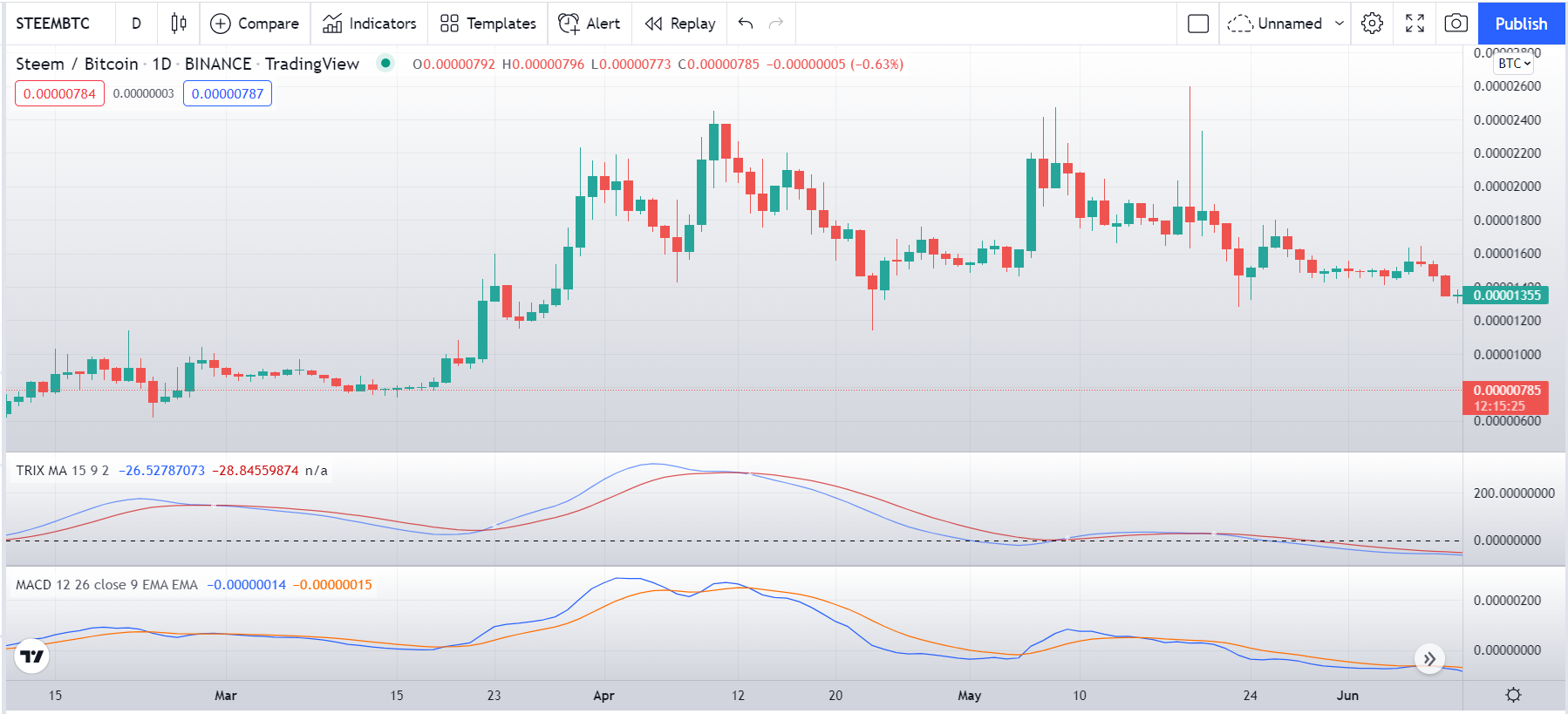Viewport: 1568px width, 714px height.
Task: Click the Publish button
Action: pos(1521,24)
